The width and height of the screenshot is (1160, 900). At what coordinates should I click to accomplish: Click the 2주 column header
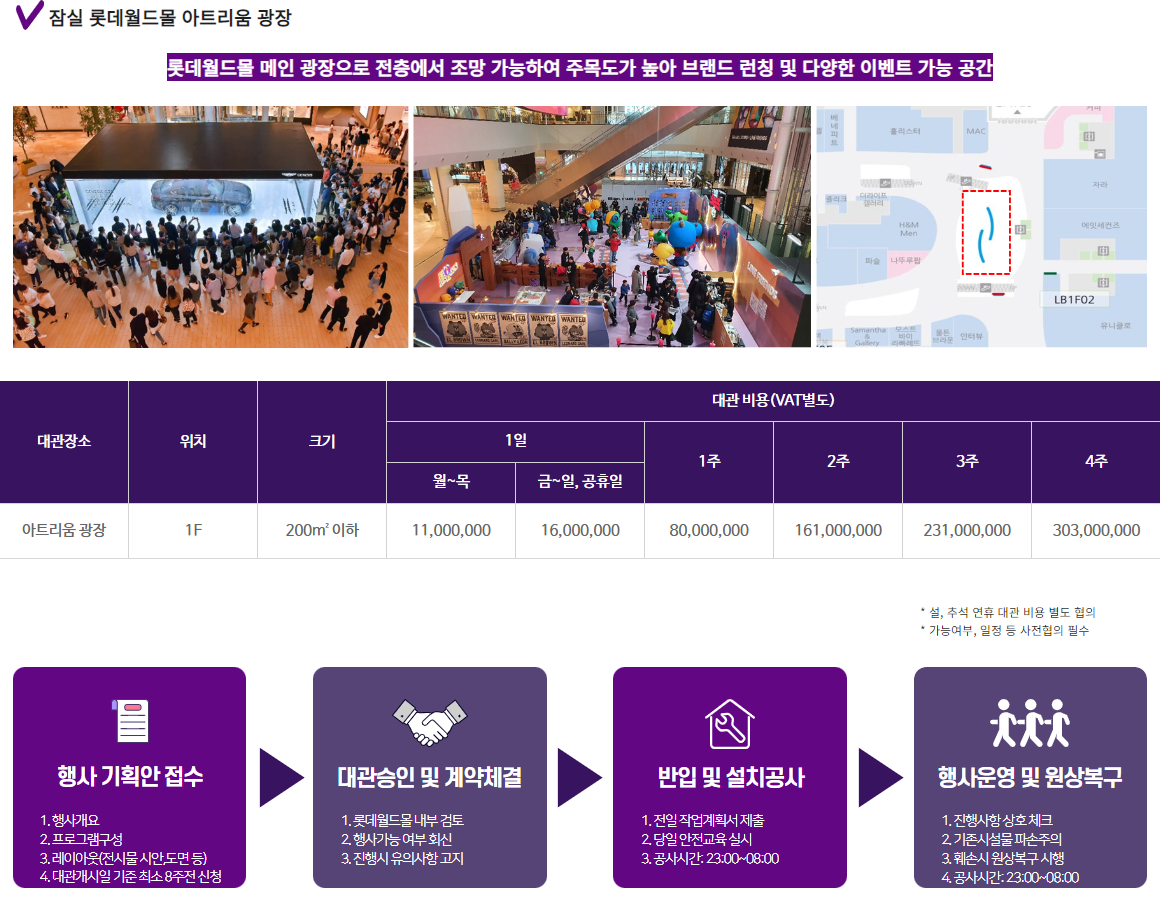tap(837, 462)
